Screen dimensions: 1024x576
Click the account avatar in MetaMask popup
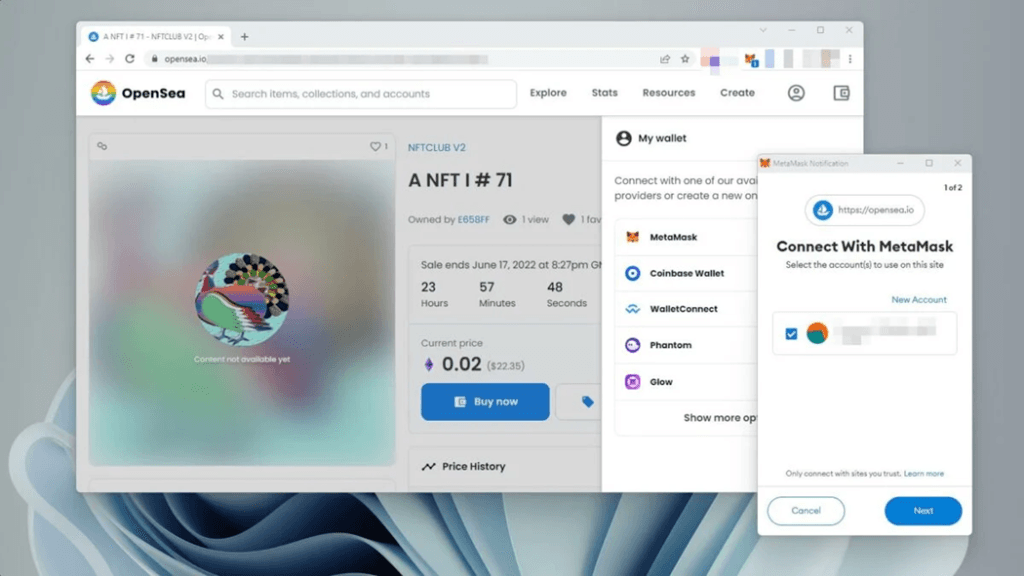(817, 333)
